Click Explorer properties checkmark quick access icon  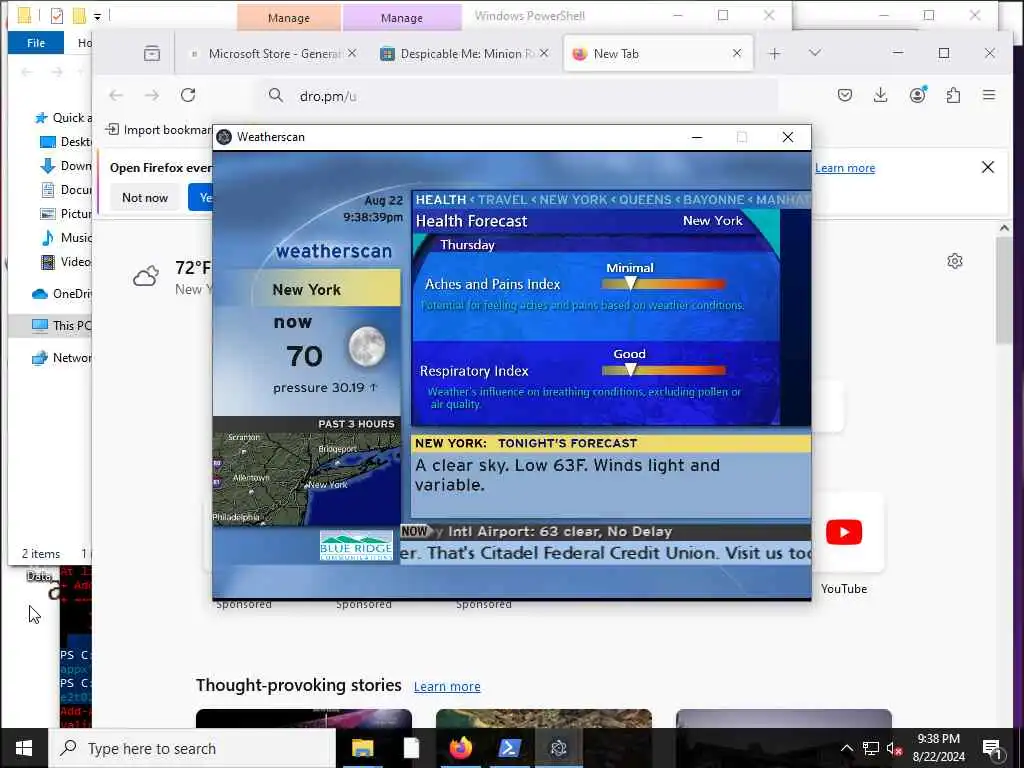(57, 16)
